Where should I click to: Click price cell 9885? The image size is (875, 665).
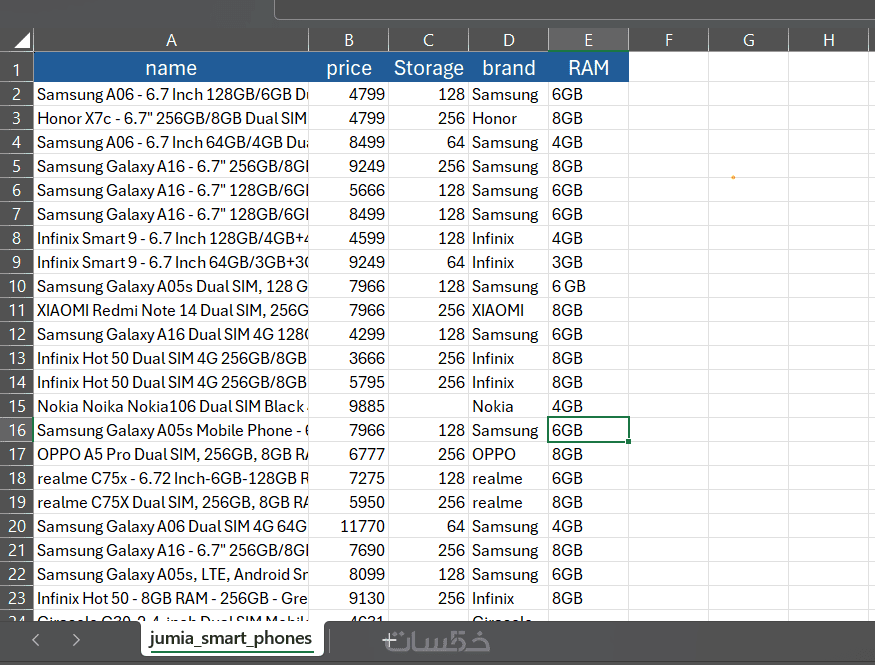click(349, 406)
